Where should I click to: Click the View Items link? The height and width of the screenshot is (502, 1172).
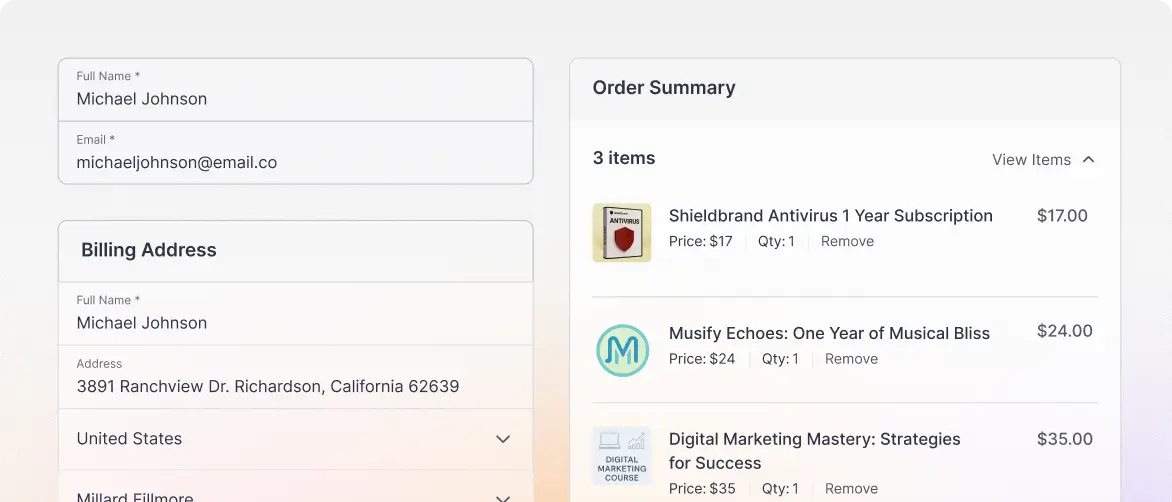[1031, 160]
